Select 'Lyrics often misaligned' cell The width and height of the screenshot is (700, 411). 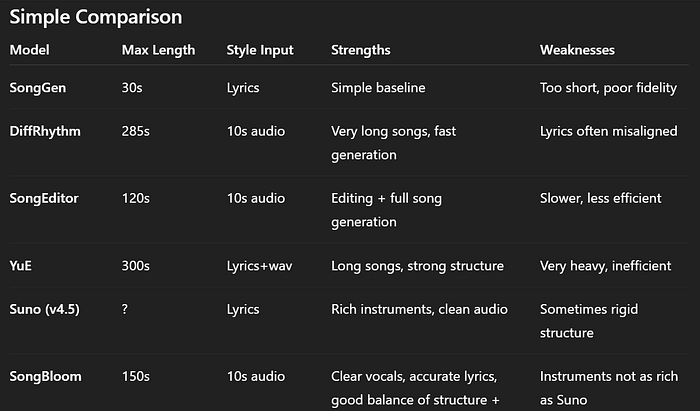[x=608, y=131]
